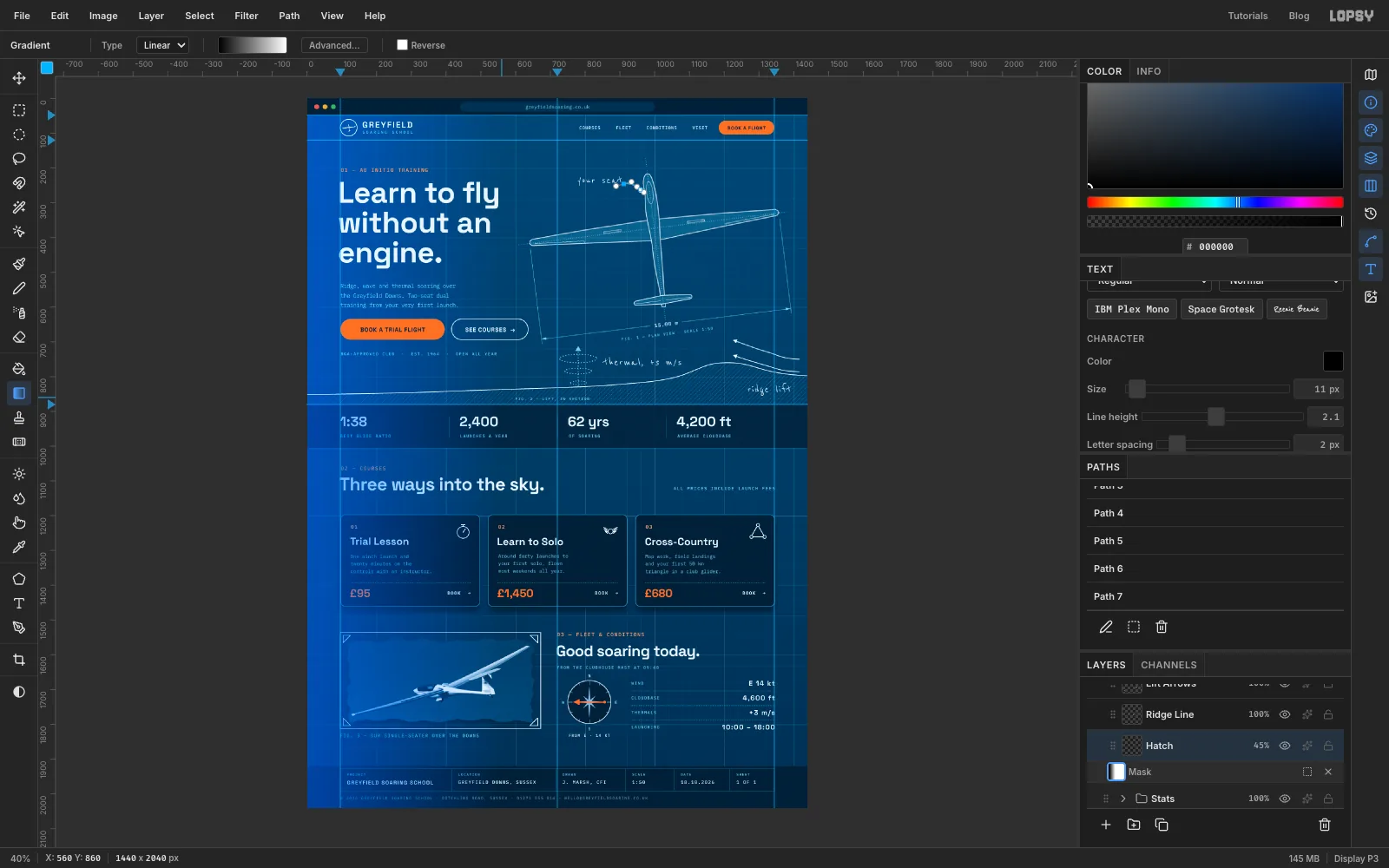Open the gradient Type dropdown

coord(165,45)
